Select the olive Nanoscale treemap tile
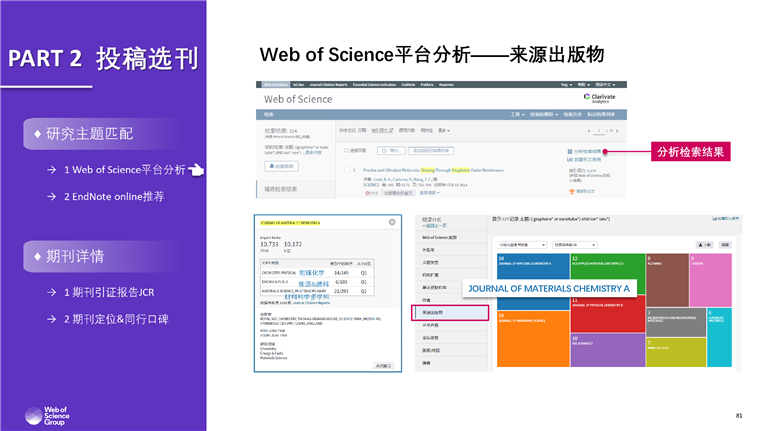This screenshot has width=768, height=431. tap(676, 353)
